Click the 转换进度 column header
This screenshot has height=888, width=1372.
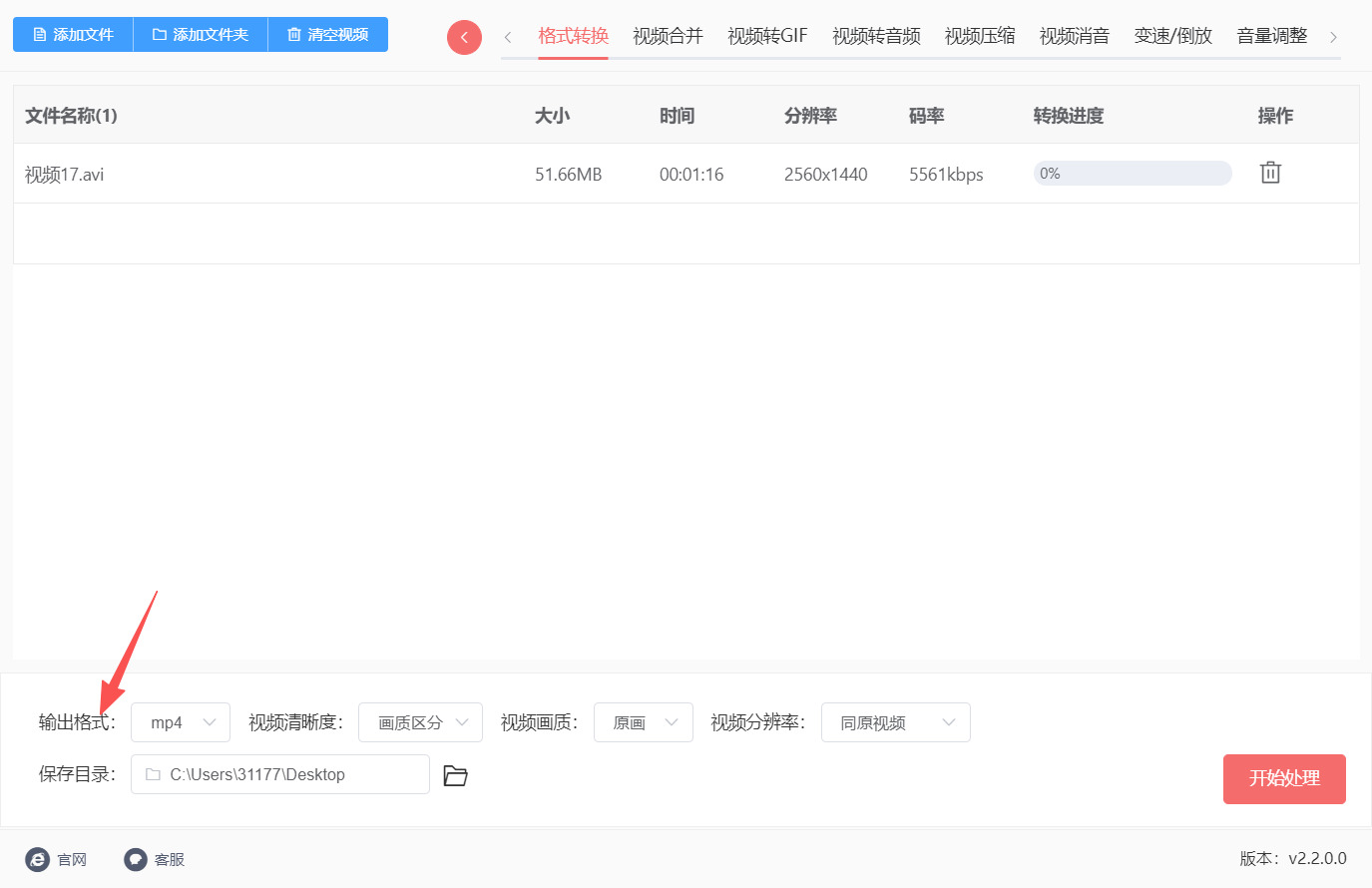point(1069,116)
